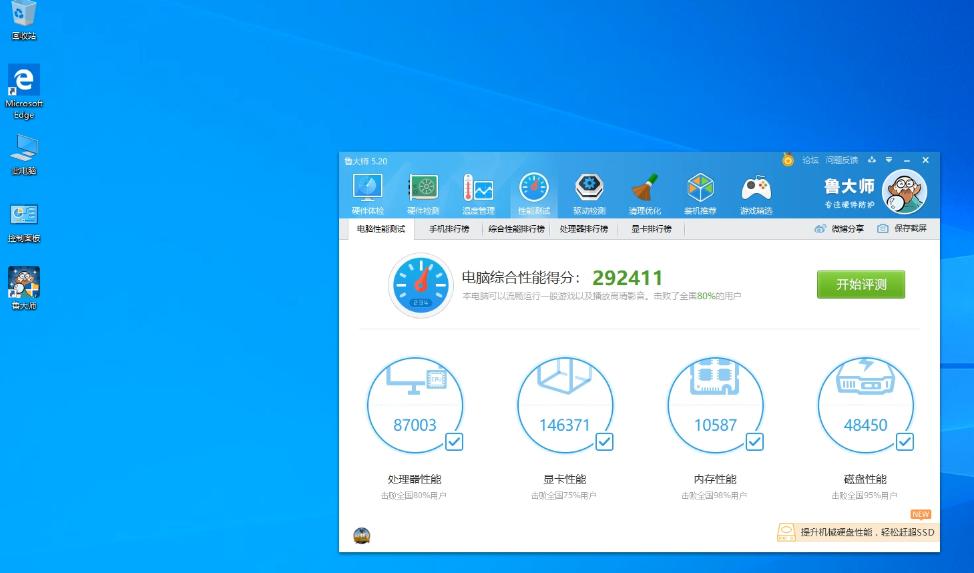
Task: Click 微博分享 share button
Action: click(839, 229)
